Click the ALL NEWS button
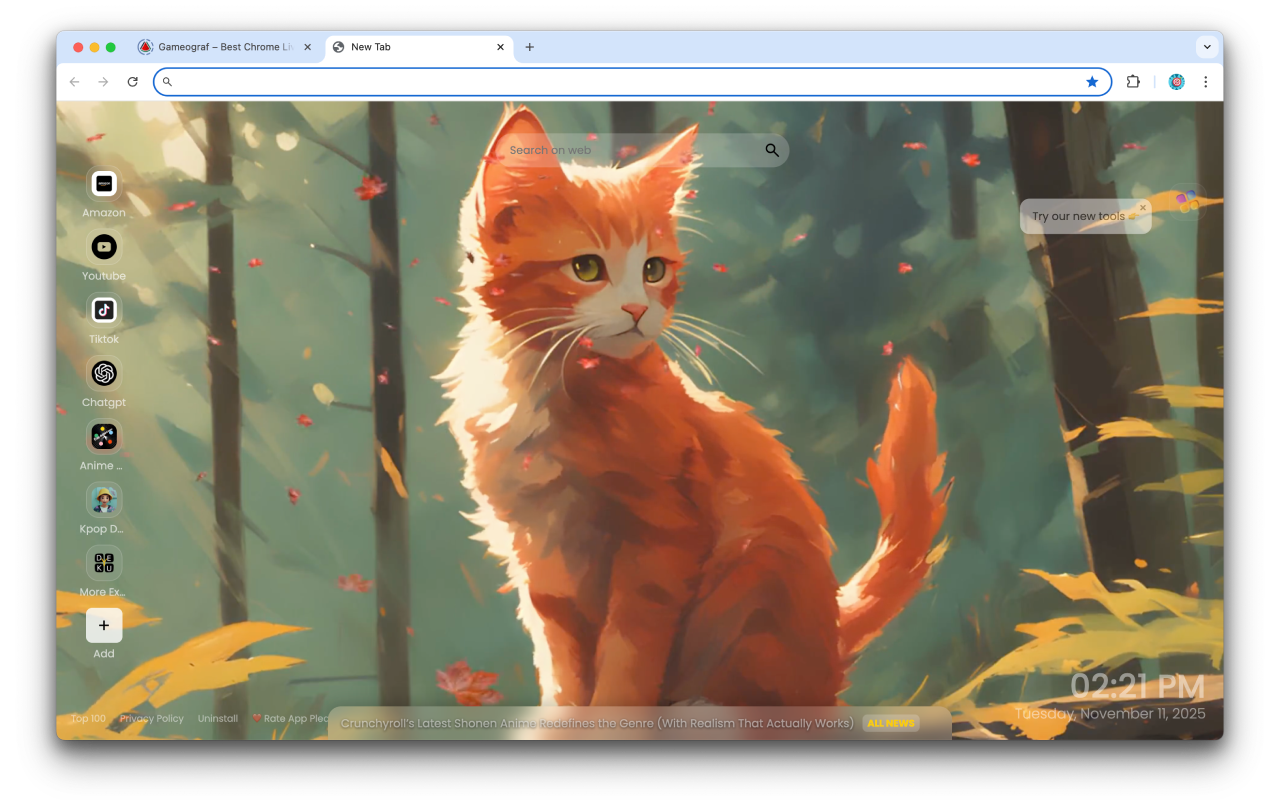Image resolution: width=1280 pixels, height=800 pixels. point(891,723)
